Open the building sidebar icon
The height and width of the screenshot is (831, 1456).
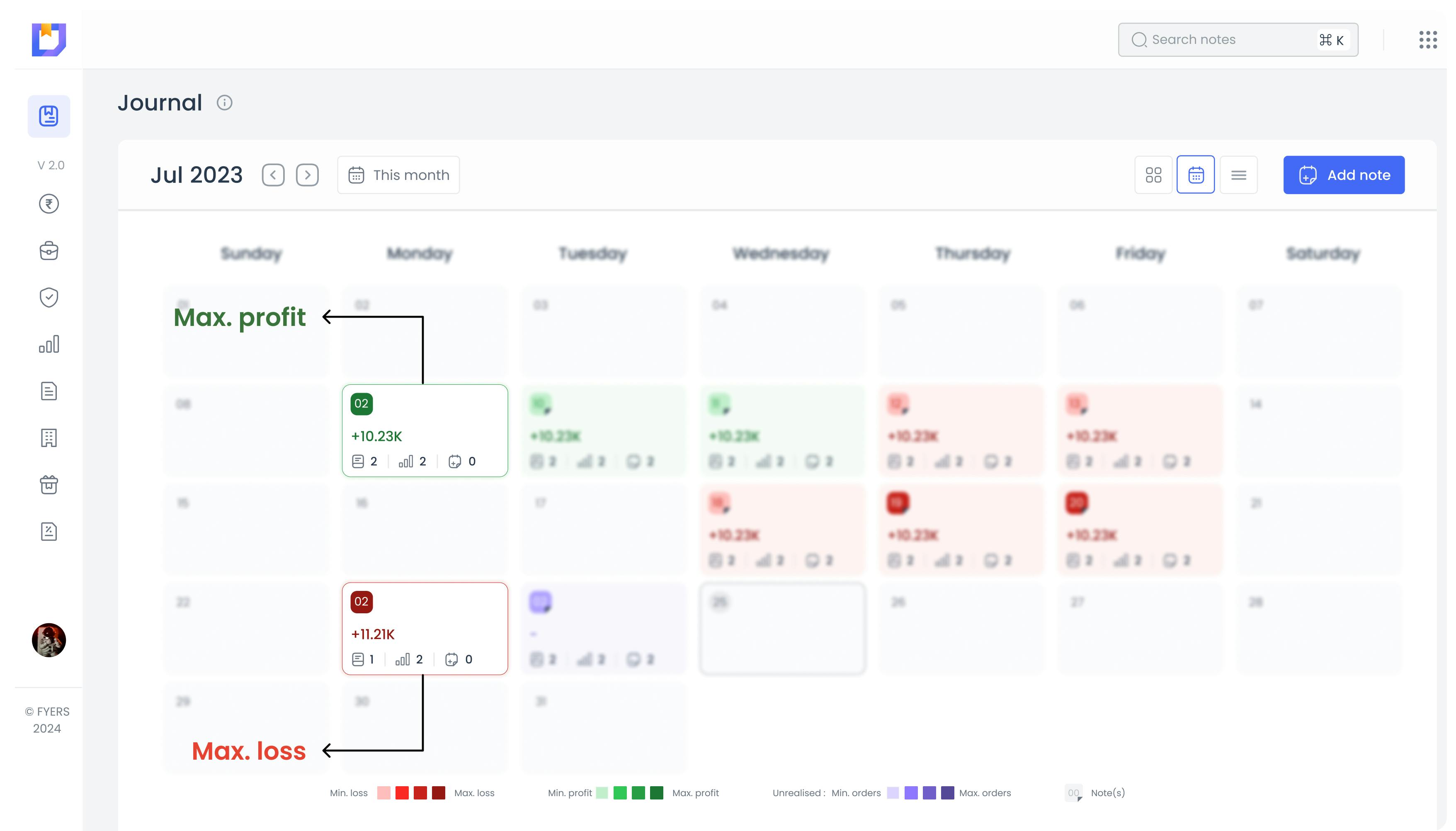click(49, 438)
